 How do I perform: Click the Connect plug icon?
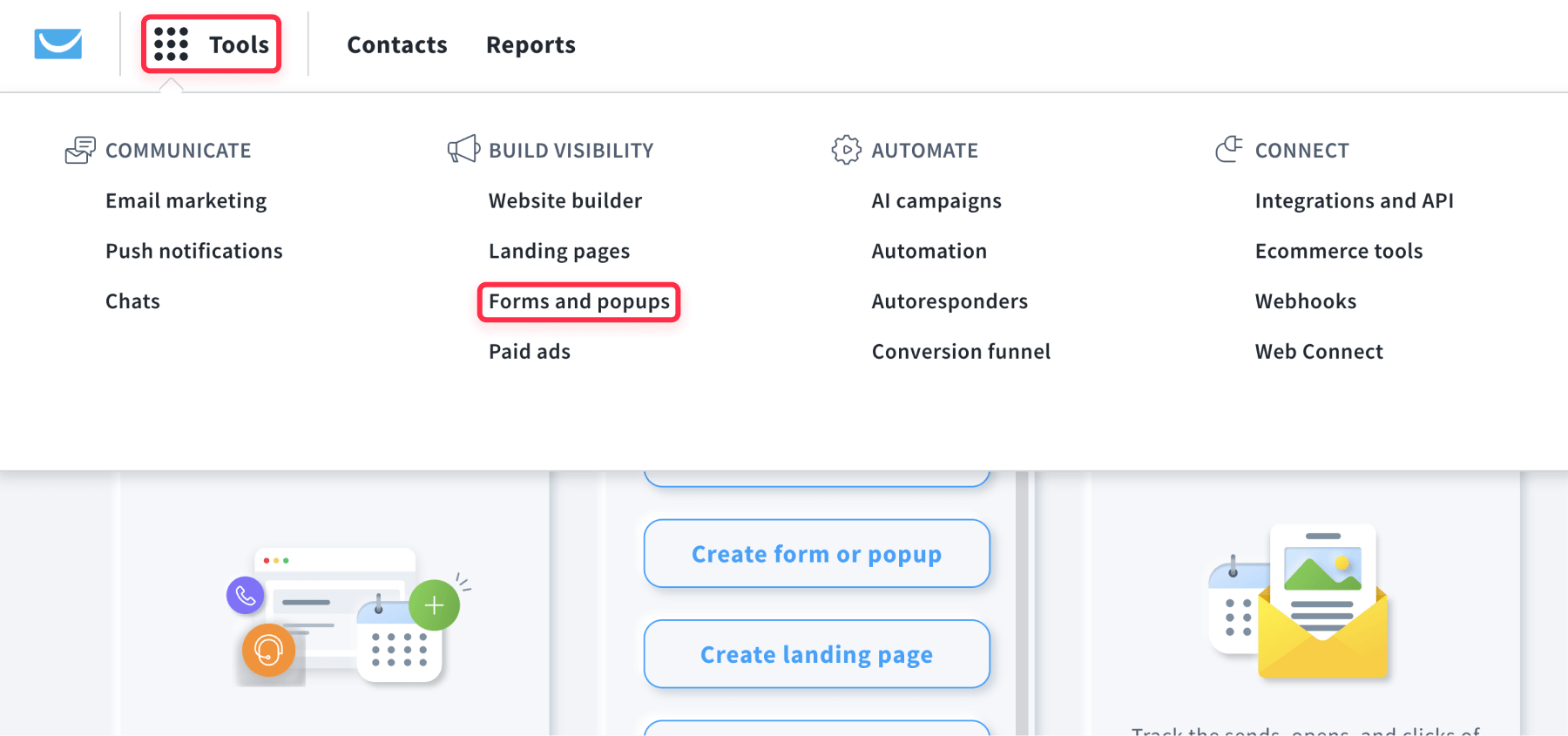tap(1229, 149)
